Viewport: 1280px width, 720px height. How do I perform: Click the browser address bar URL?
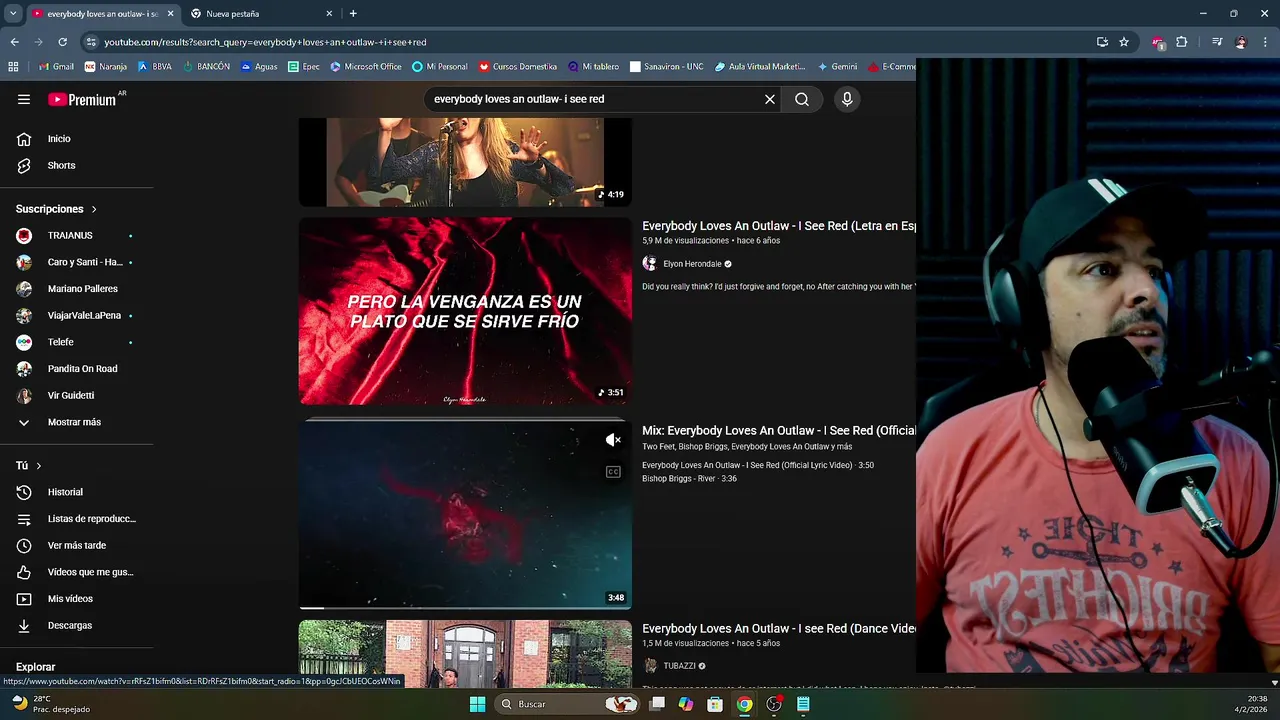click(265, 42)
